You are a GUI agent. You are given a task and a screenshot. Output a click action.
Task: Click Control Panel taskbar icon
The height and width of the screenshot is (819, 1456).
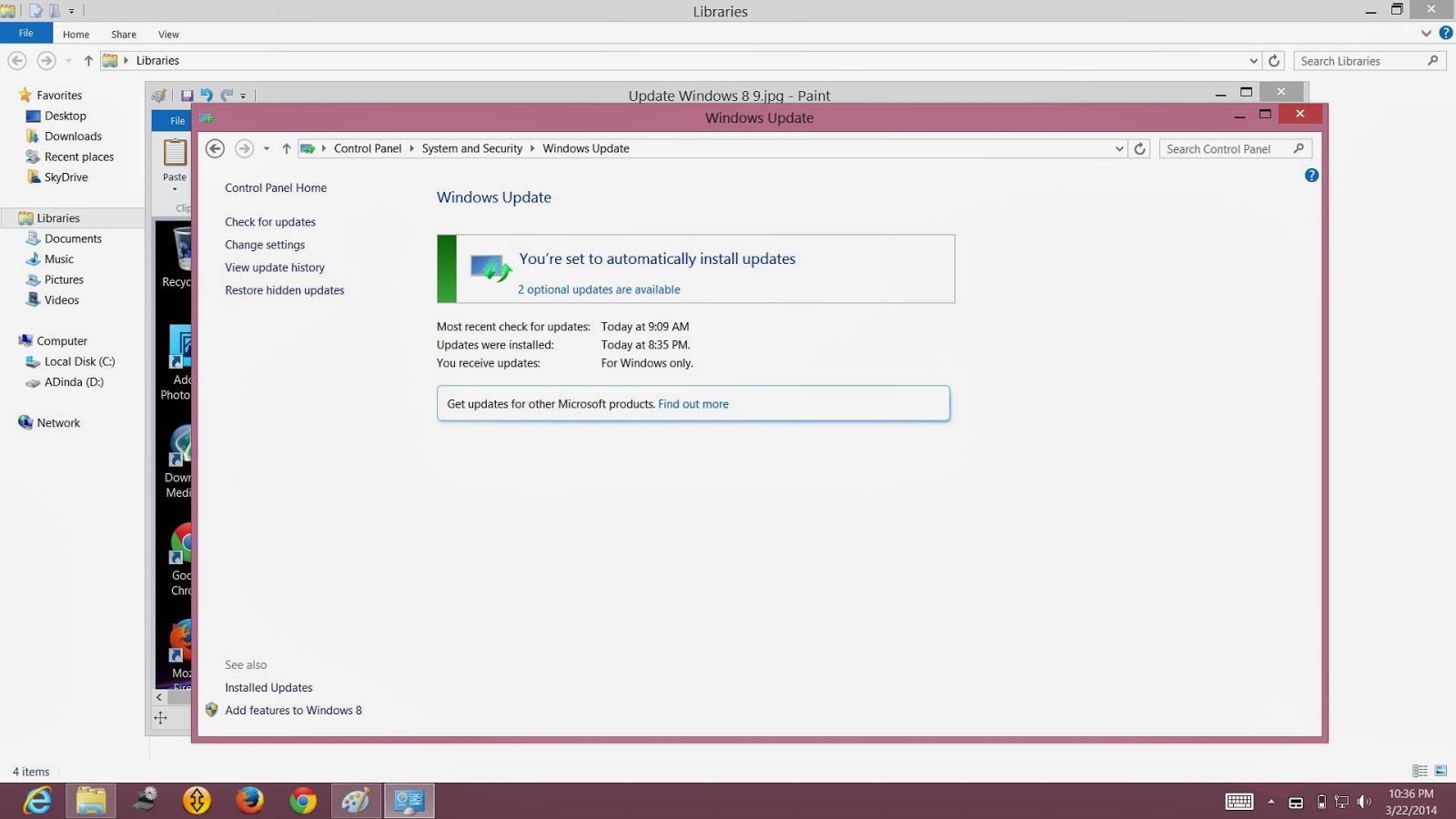(x=409, y=801)
